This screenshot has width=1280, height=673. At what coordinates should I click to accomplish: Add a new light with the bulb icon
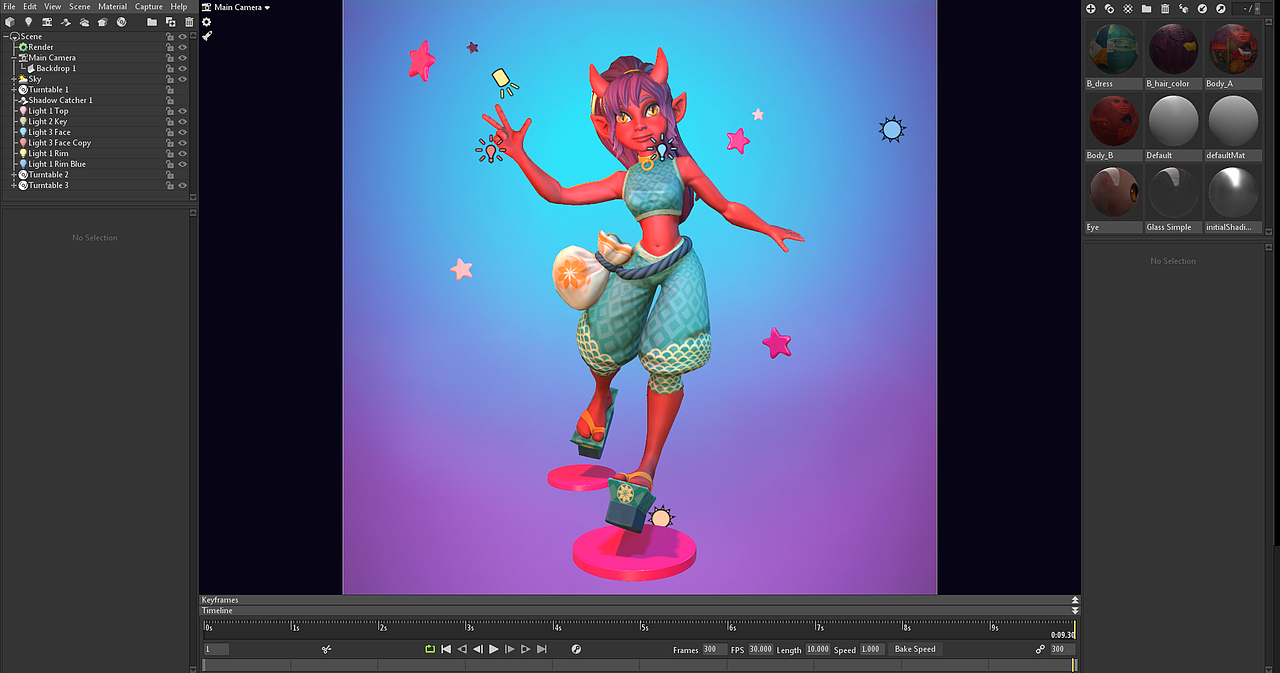[28, 21]
